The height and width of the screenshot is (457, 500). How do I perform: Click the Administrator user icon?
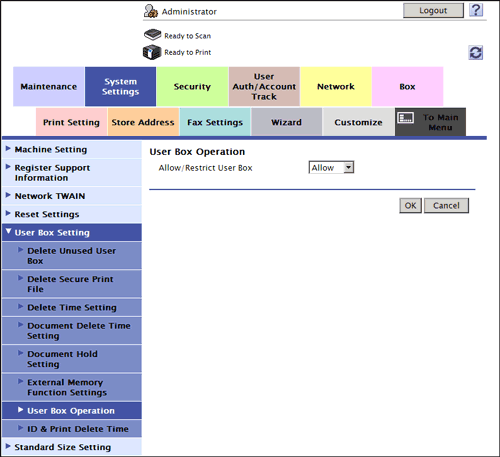[x=151, y=11]
